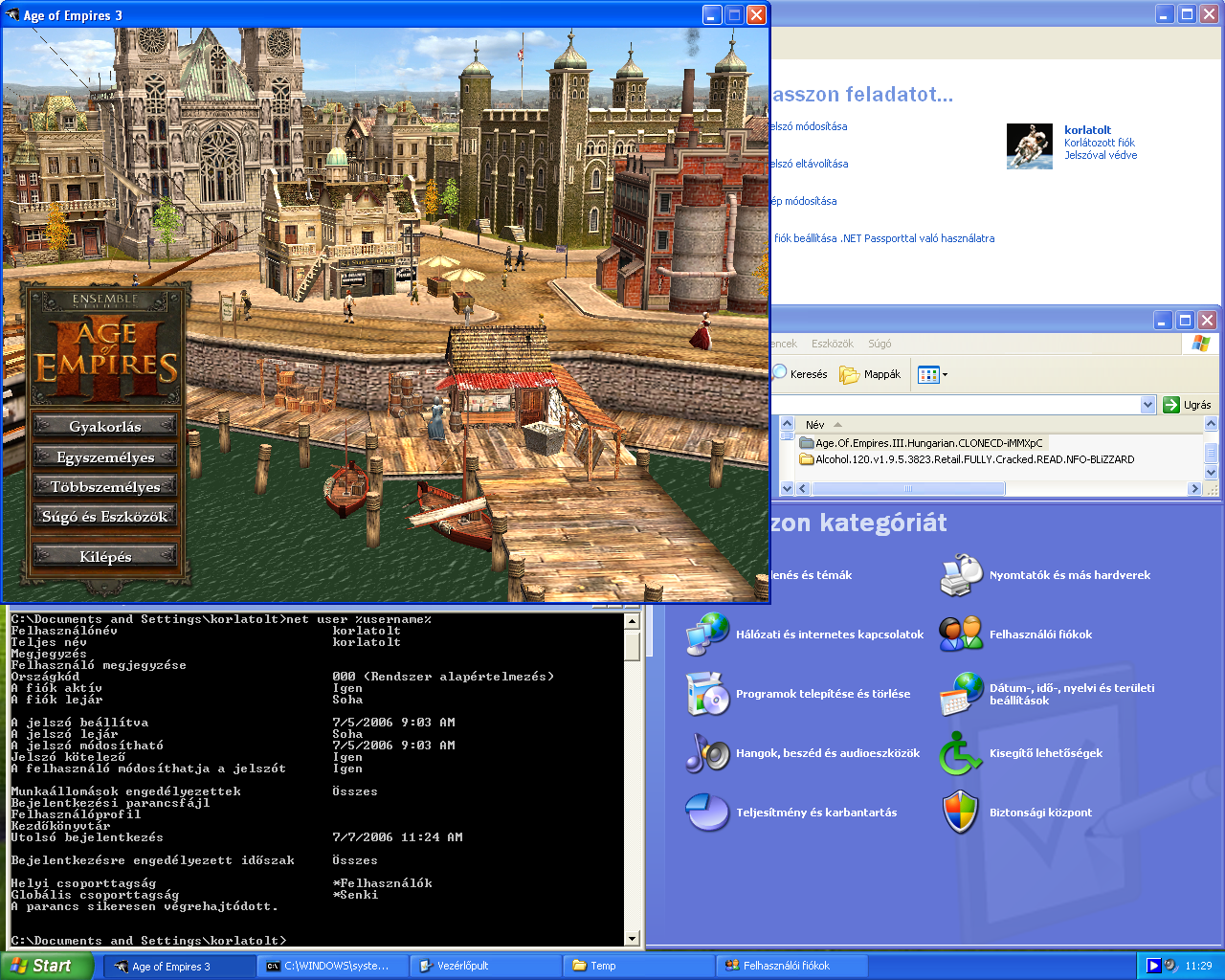Open the Felhasználói fiókok category icon

pyautogui.click(x=961, y=635)
